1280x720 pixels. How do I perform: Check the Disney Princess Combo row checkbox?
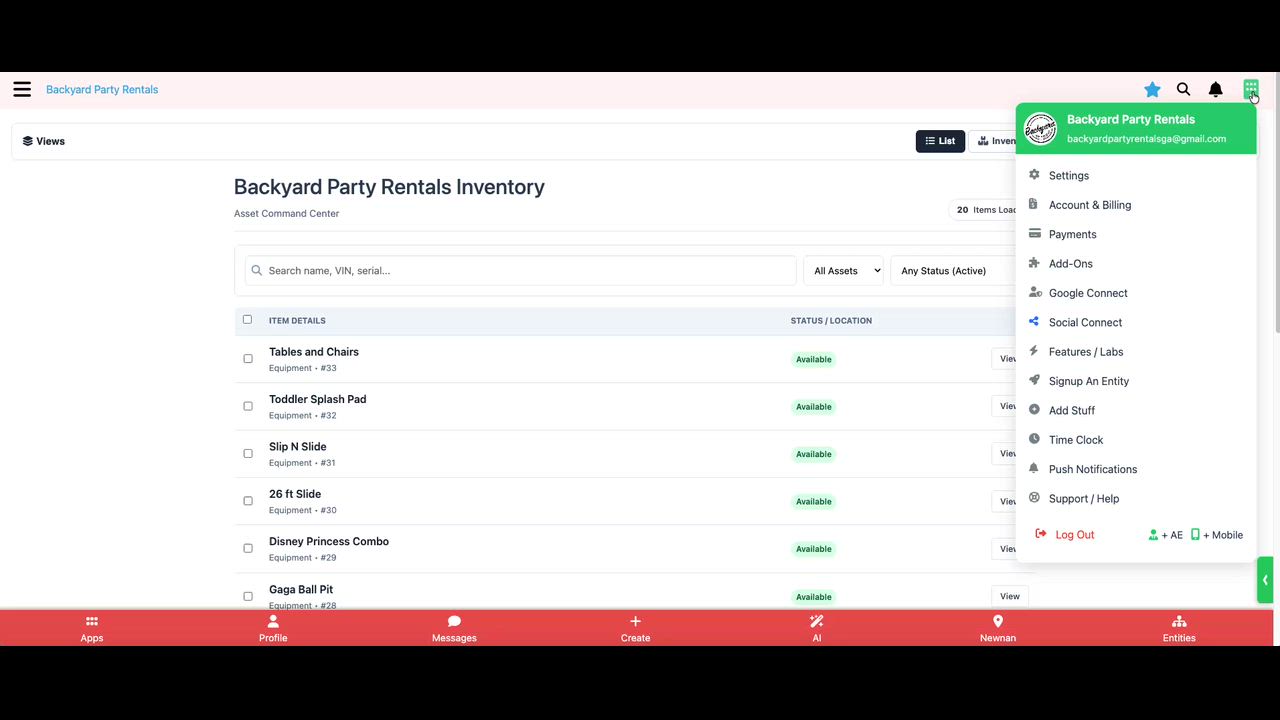click(x=248, y=549)
